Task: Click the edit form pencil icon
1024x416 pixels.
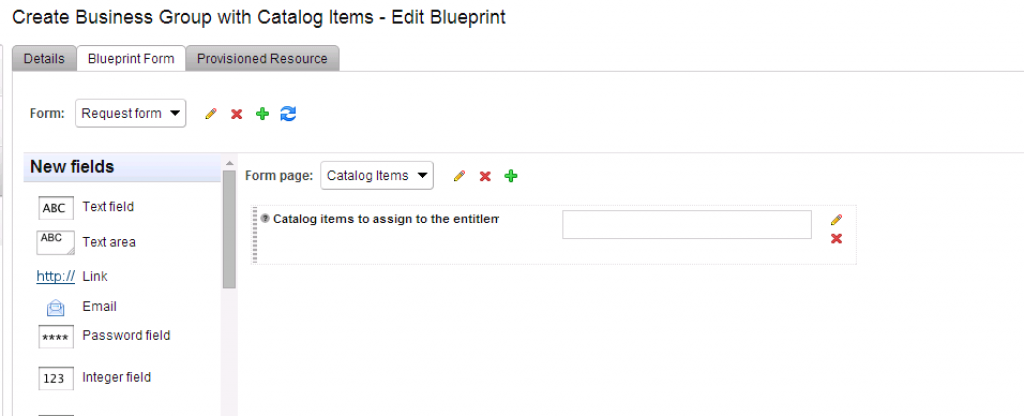Action: (211, 114)
